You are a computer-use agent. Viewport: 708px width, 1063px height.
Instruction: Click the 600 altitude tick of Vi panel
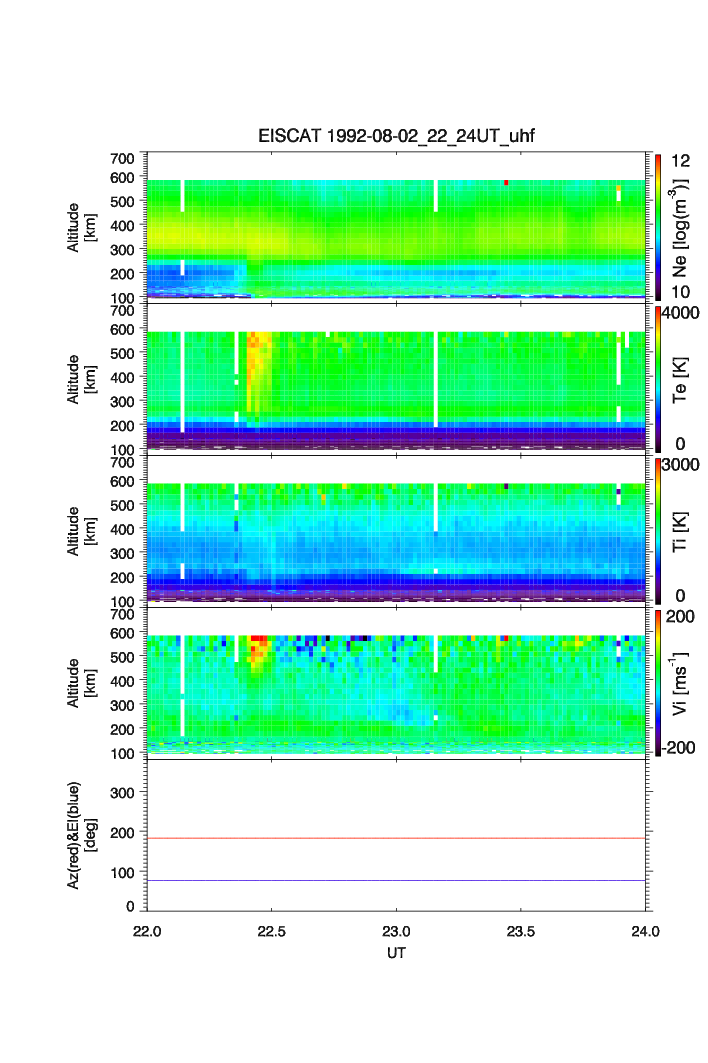point(122,633)
